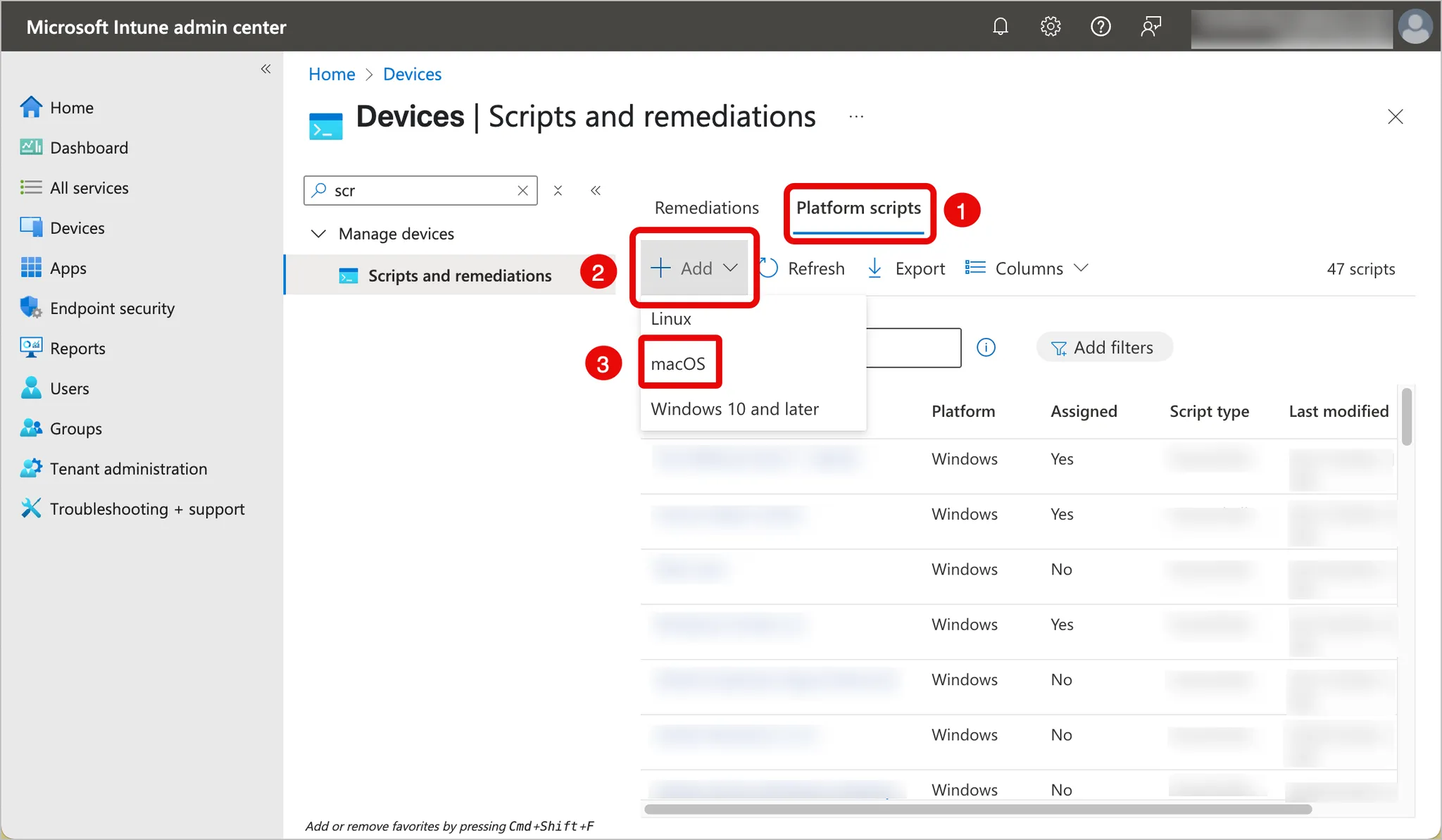This screenshot has width=1442, height=840.
Task: Open the Columns dropdown
Action: 1028,268
